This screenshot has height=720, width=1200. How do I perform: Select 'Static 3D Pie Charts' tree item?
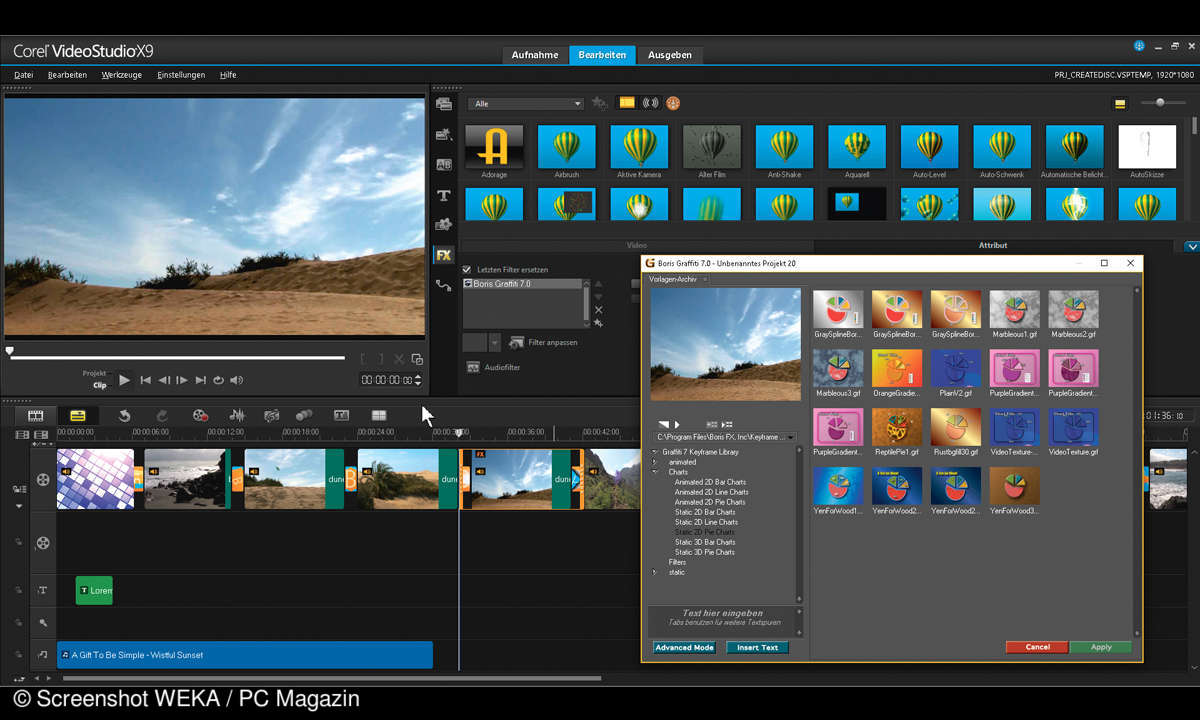pos(705,552)
